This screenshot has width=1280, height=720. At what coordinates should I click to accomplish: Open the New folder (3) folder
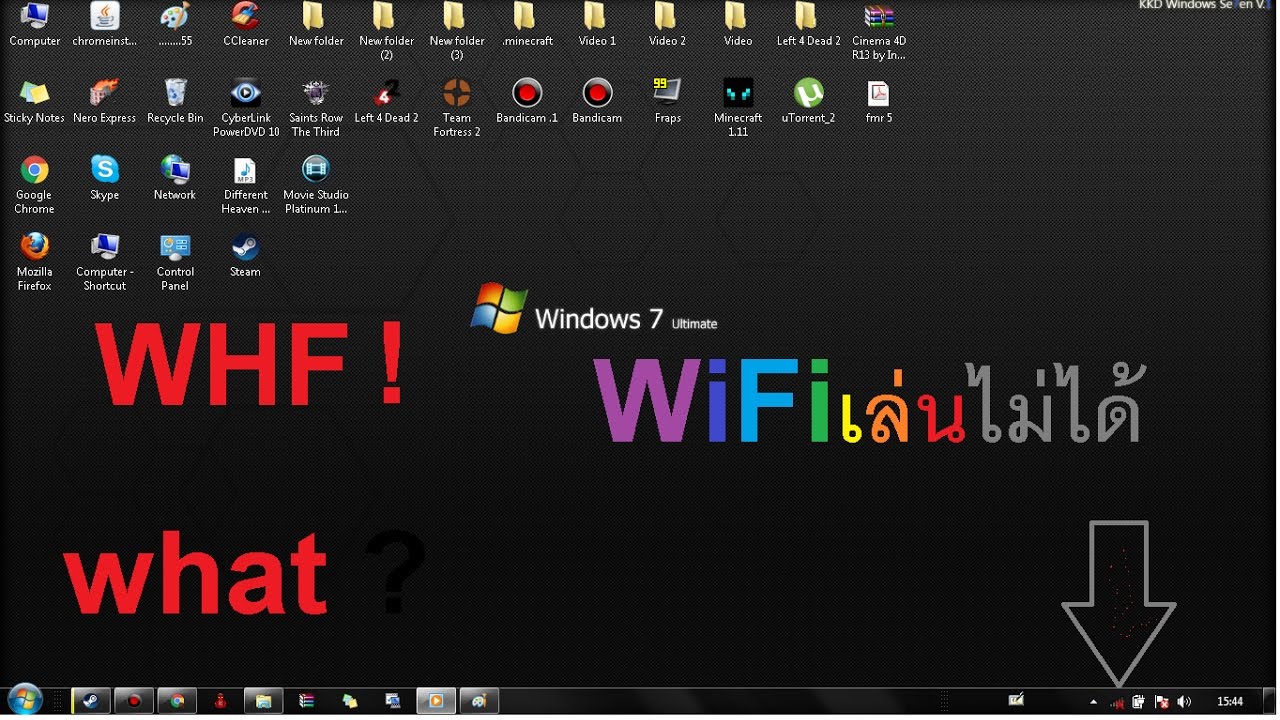click(457, 32)
